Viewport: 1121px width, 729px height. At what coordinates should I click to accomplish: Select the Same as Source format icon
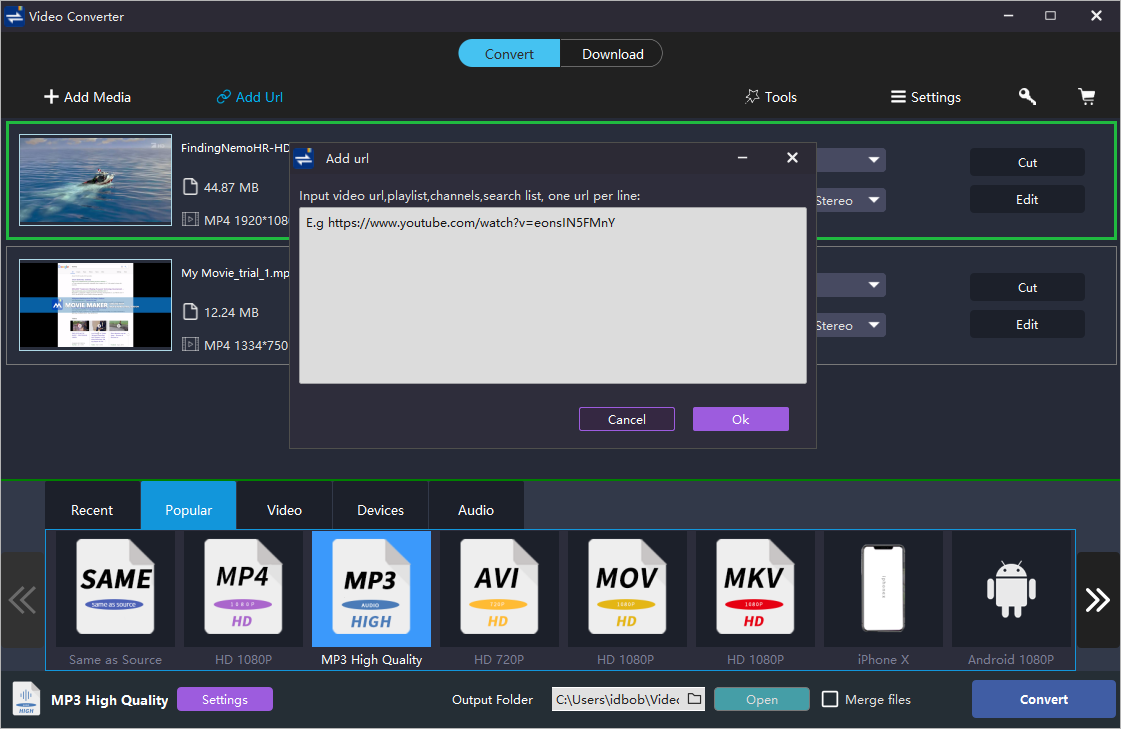pos(115,587)
